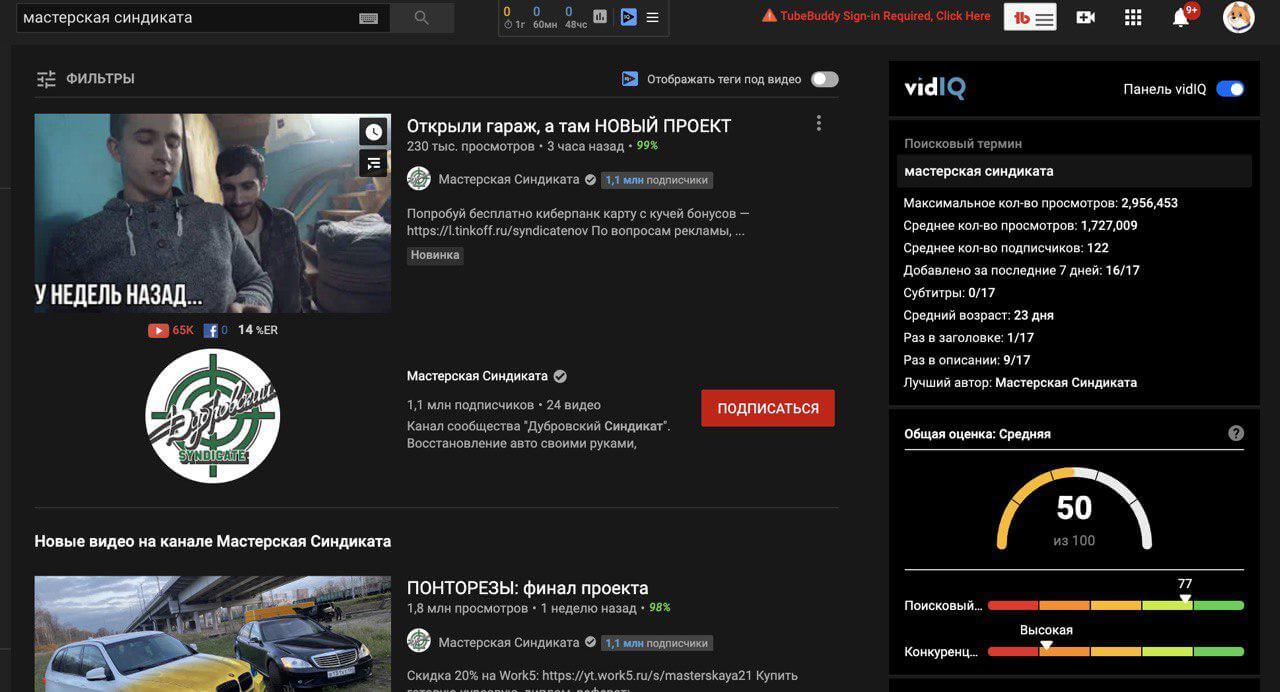Click the Facebook share stat icon
Screen dimensions: 1280x692
point(210,330)
